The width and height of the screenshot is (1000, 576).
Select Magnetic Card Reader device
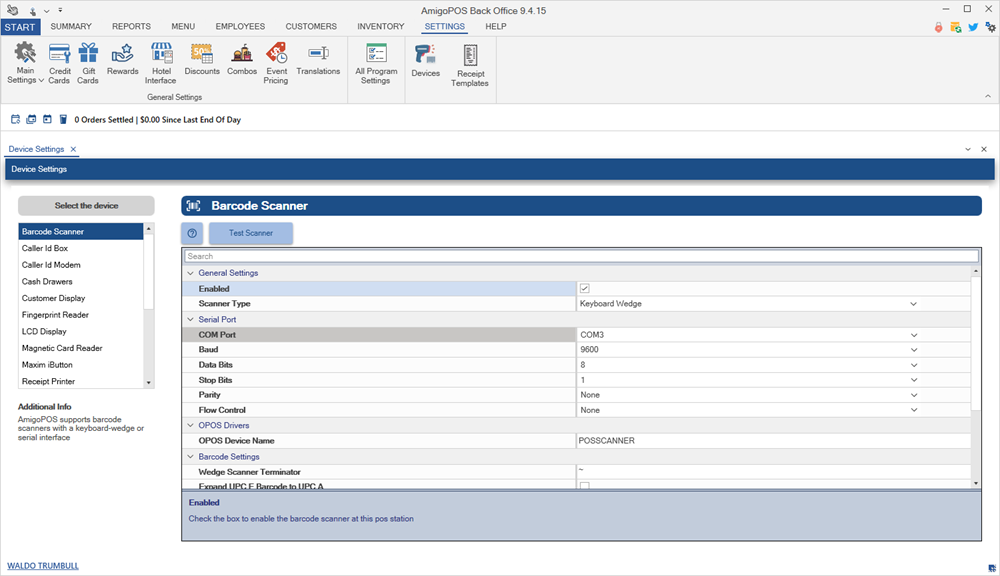point(81,348)
